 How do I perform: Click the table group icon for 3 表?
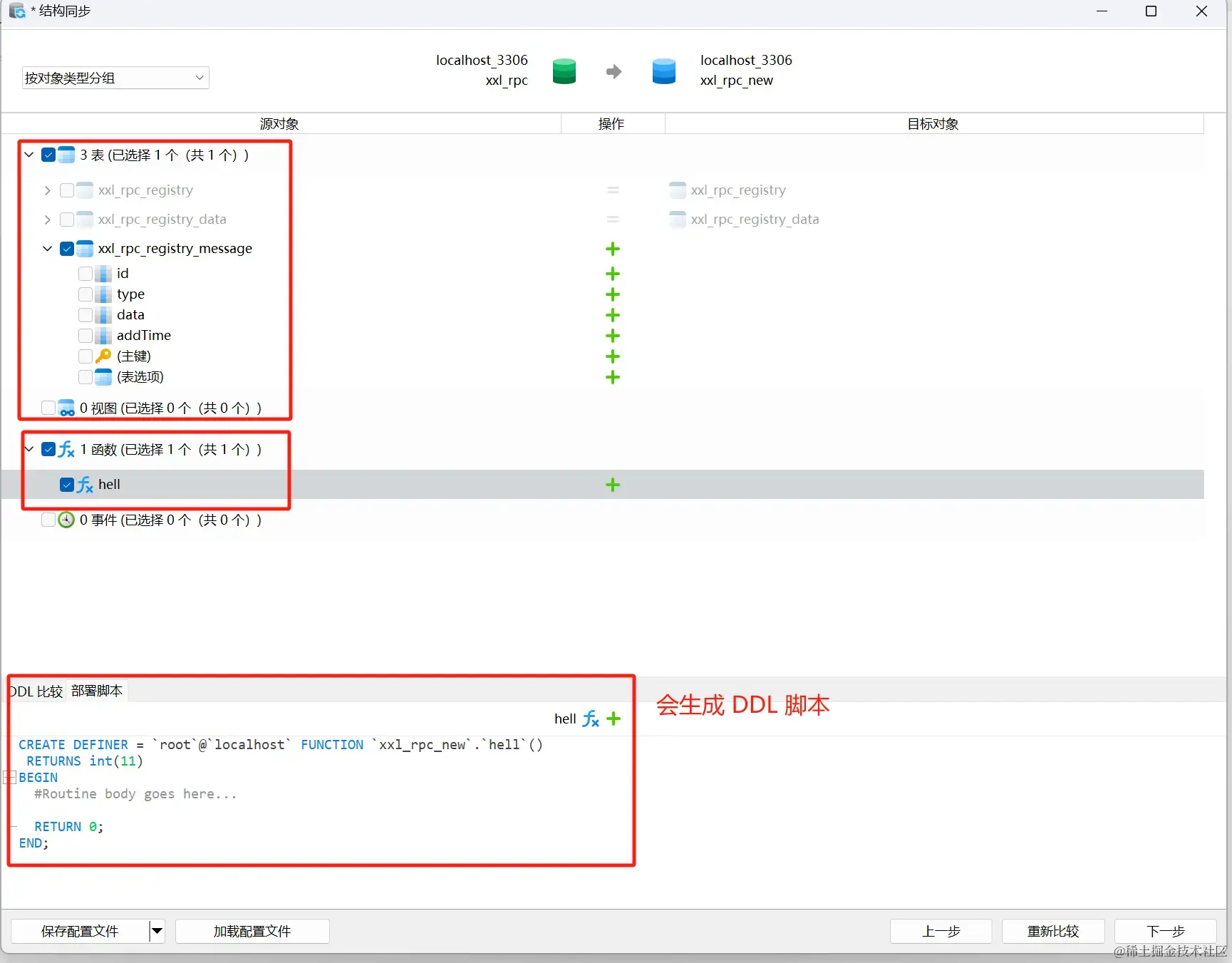pyautogui.click(x=66, y=155)
